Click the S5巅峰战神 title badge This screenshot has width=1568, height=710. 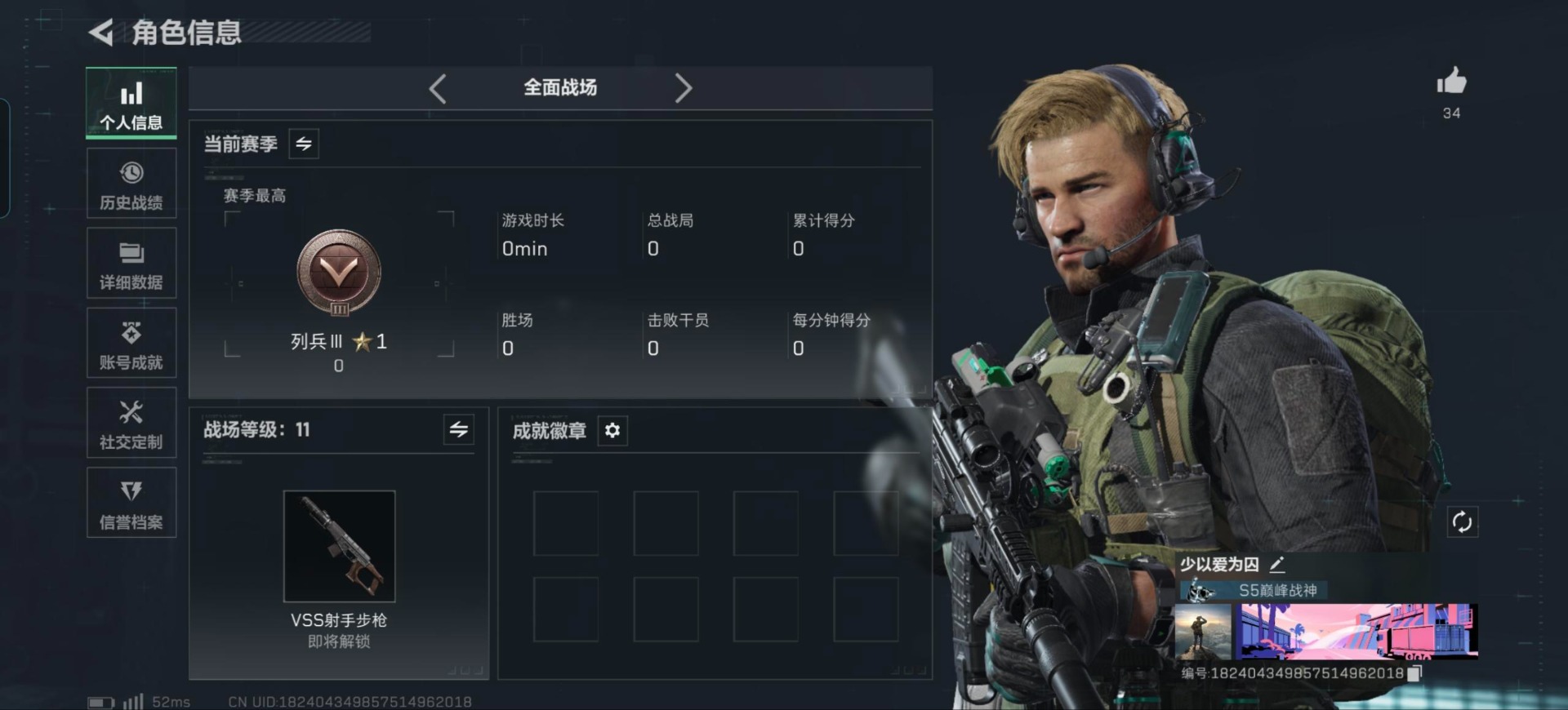[x=1254, y=590]
